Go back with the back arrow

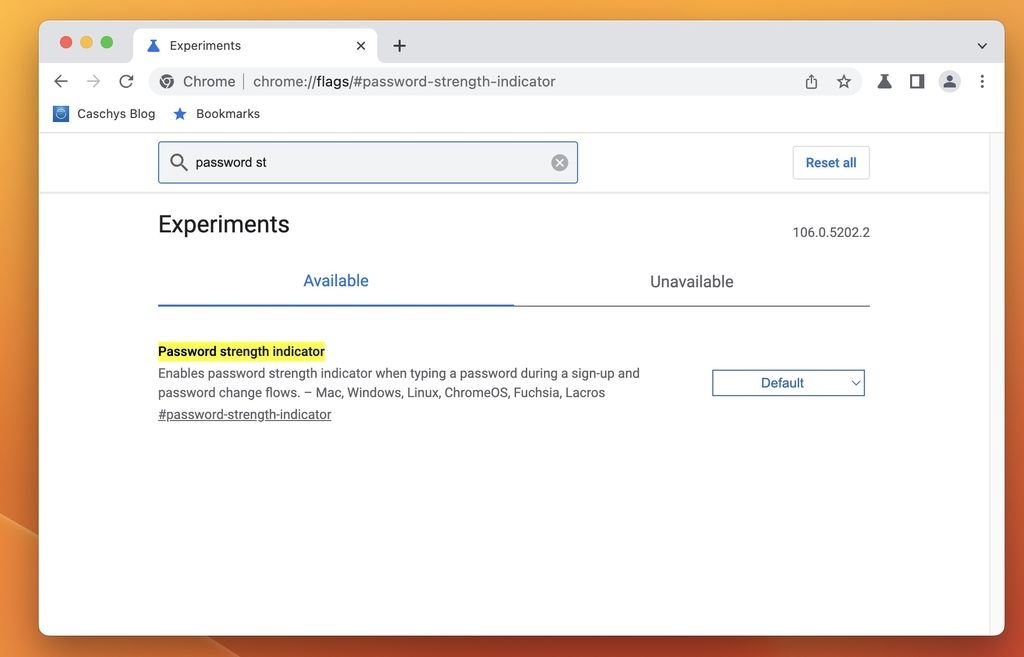click(61, 82)
